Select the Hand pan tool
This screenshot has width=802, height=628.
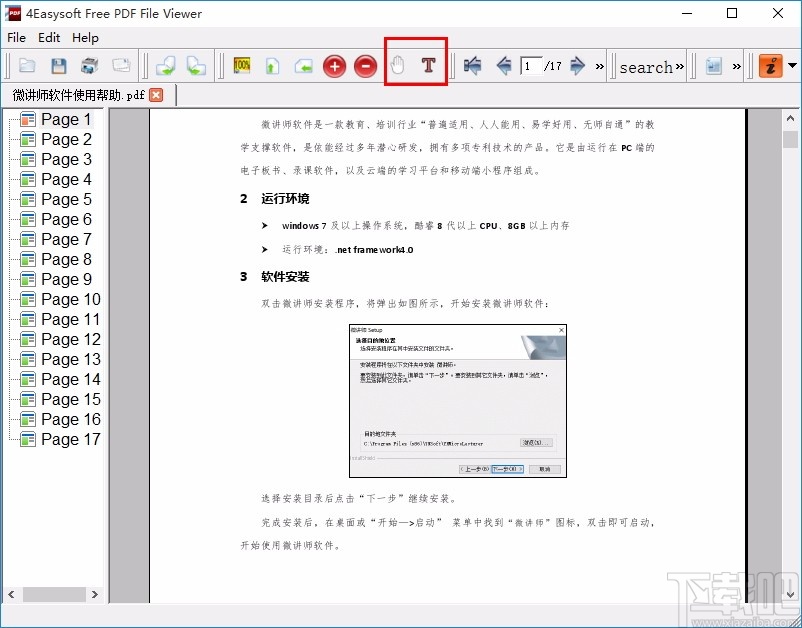pyautogui.click(x=398, y=66)
